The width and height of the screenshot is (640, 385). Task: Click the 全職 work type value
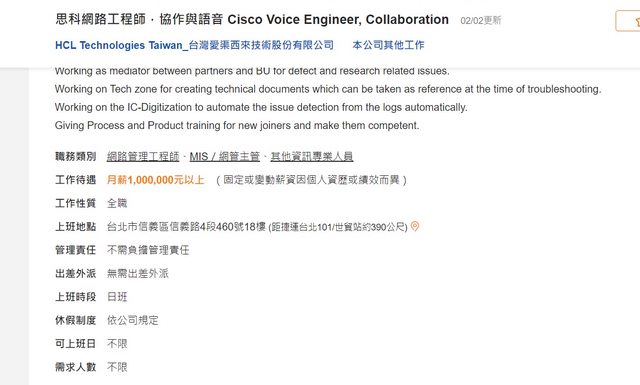click(x=117, y=203)
